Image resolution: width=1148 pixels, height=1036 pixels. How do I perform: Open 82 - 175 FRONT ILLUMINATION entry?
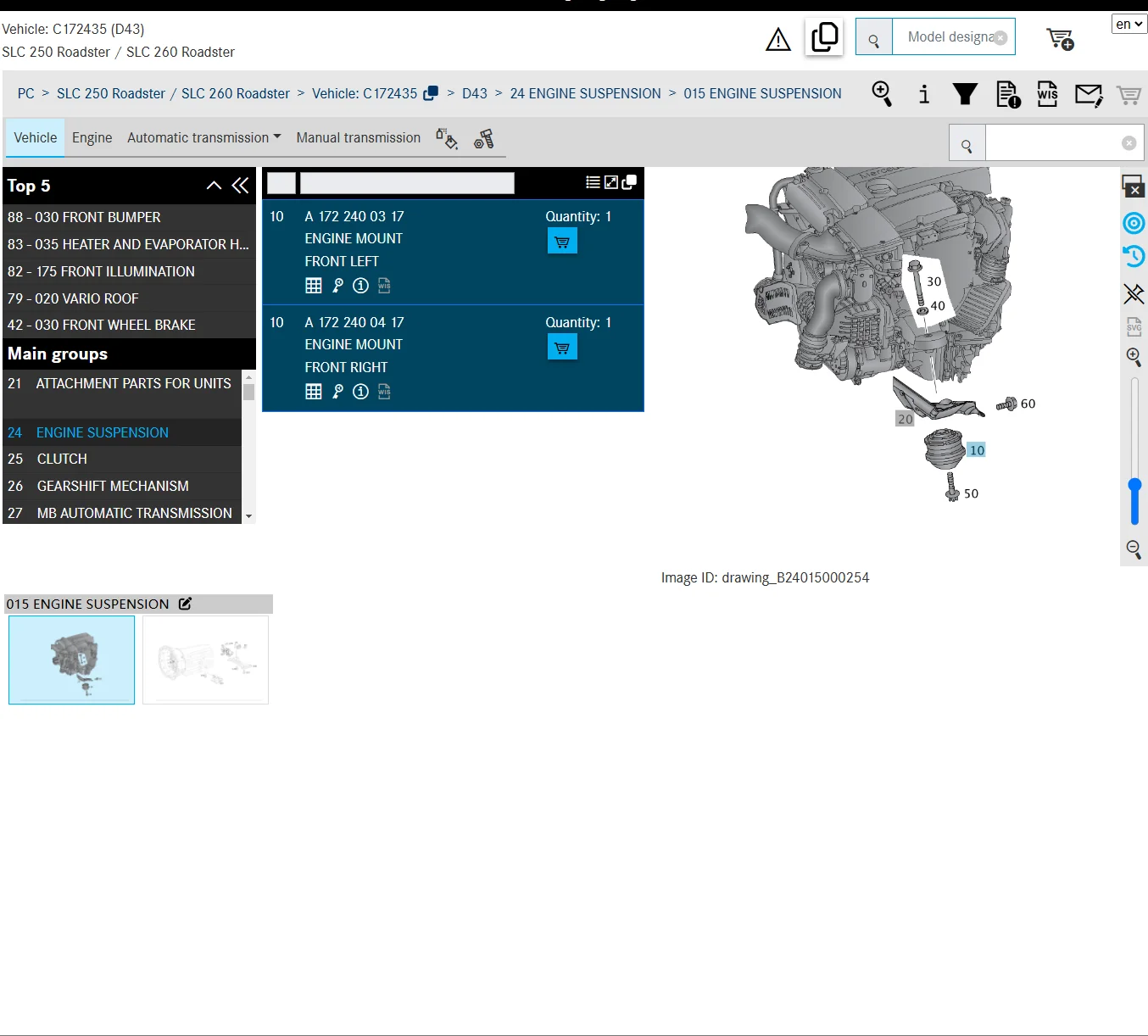129,271
